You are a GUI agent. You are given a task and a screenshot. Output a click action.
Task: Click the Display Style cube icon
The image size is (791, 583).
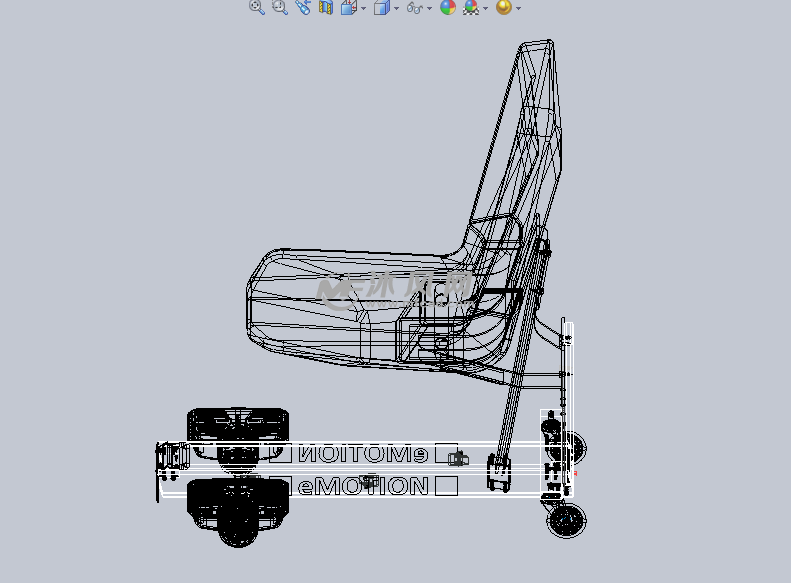coord(381,8)
